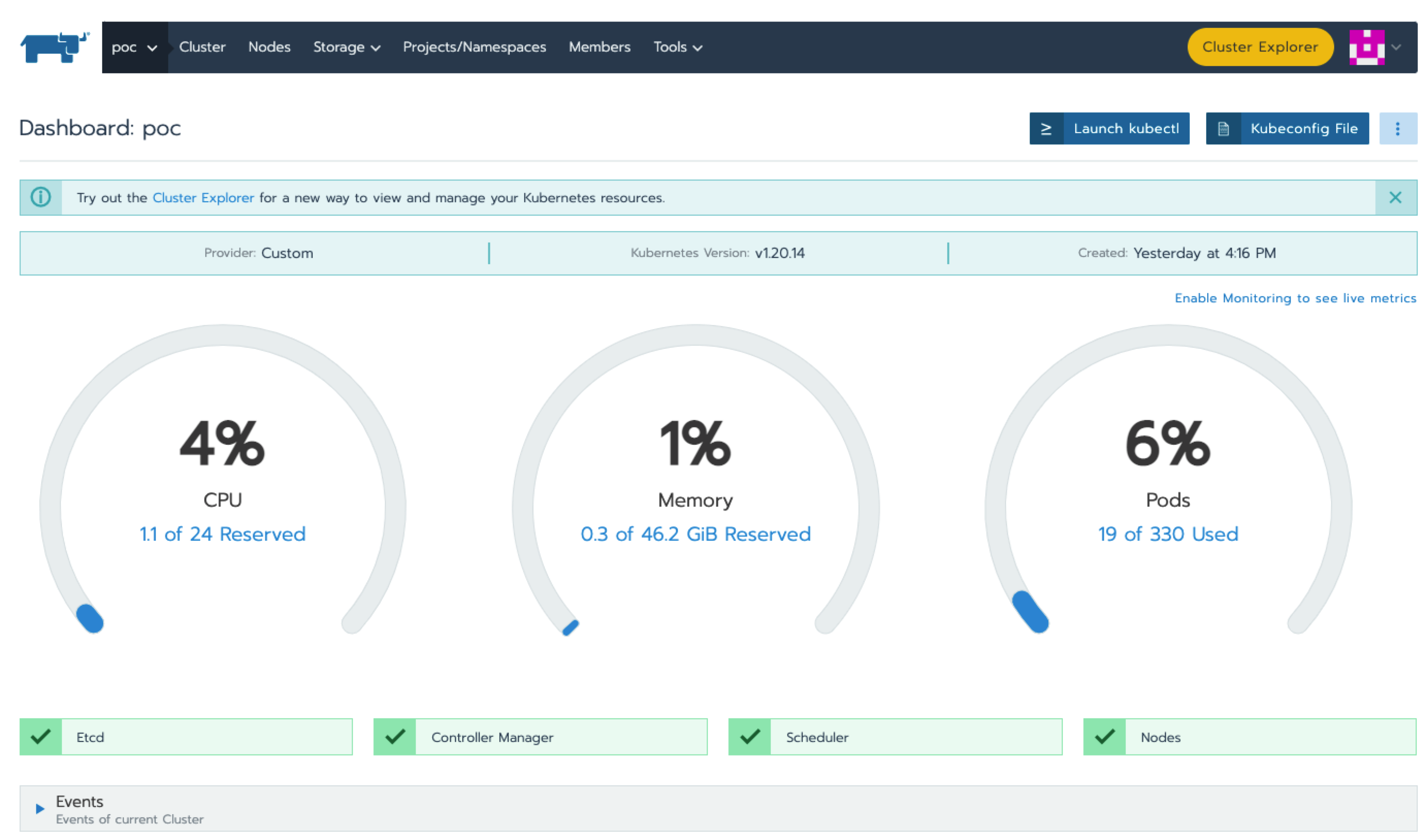Image resolution: width=1426 pixels, height=840 pixels.
Task: Click the CPU gauge's blue indicator
Action: [90, 618]
